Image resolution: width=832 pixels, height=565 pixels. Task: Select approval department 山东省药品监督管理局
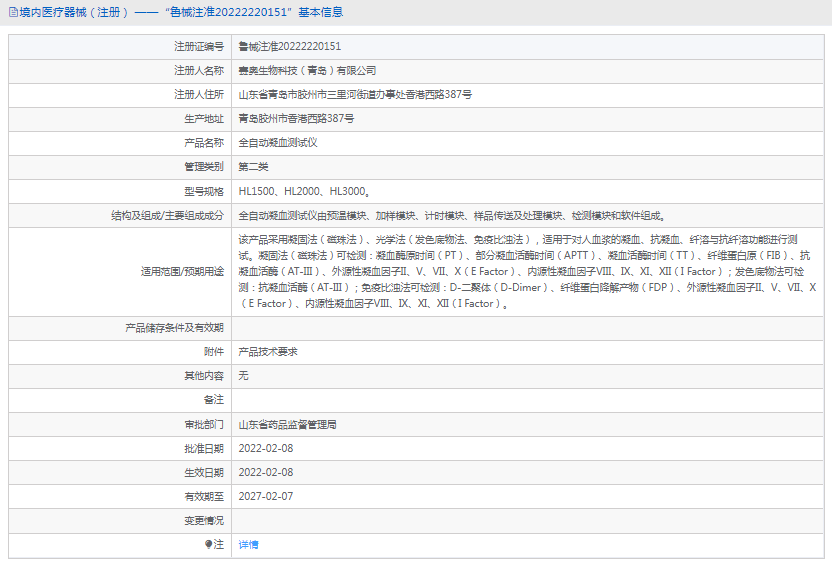[287, 424]
